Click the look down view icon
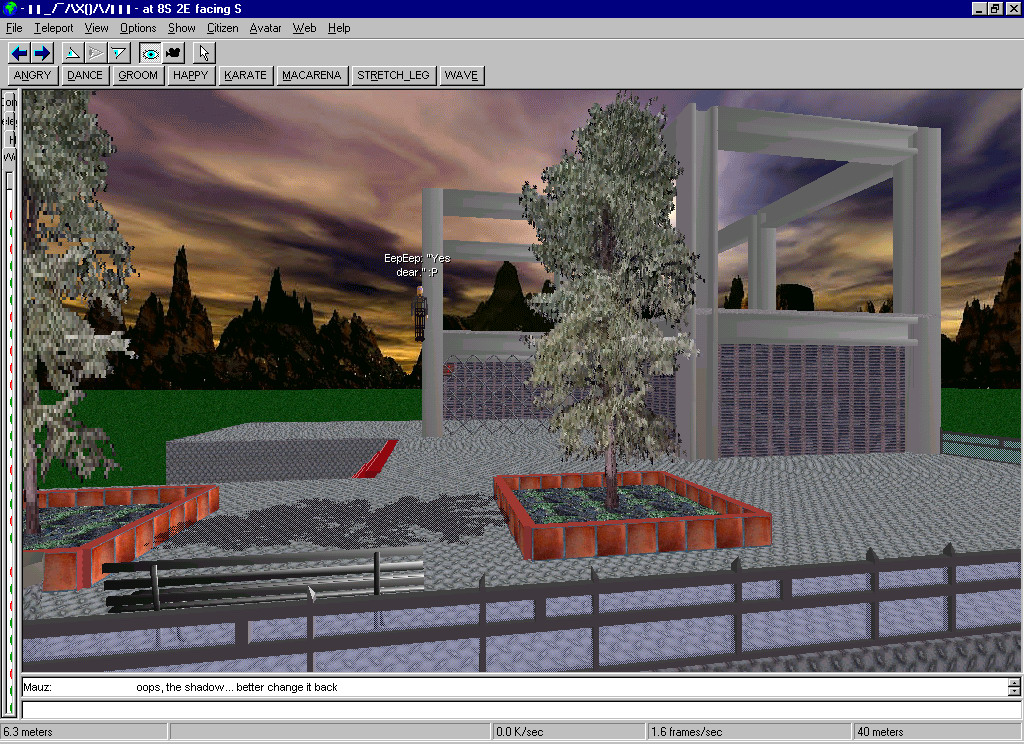The image size is (1024, 744). (119, 53)
